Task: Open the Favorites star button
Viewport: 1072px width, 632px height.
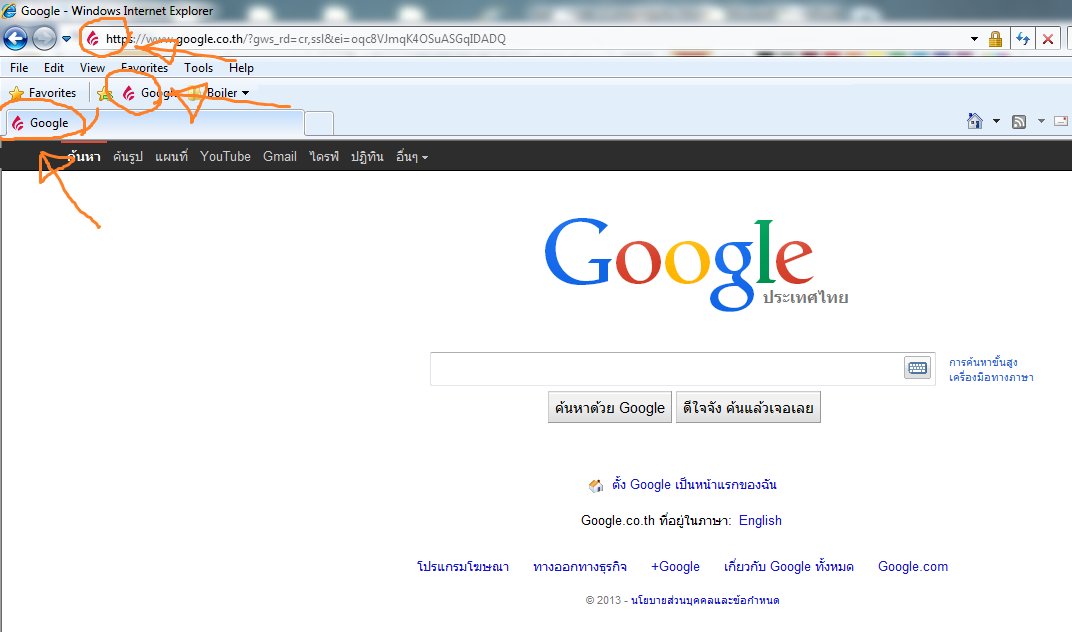Action: pyautogui.click(x=42, y=93)
